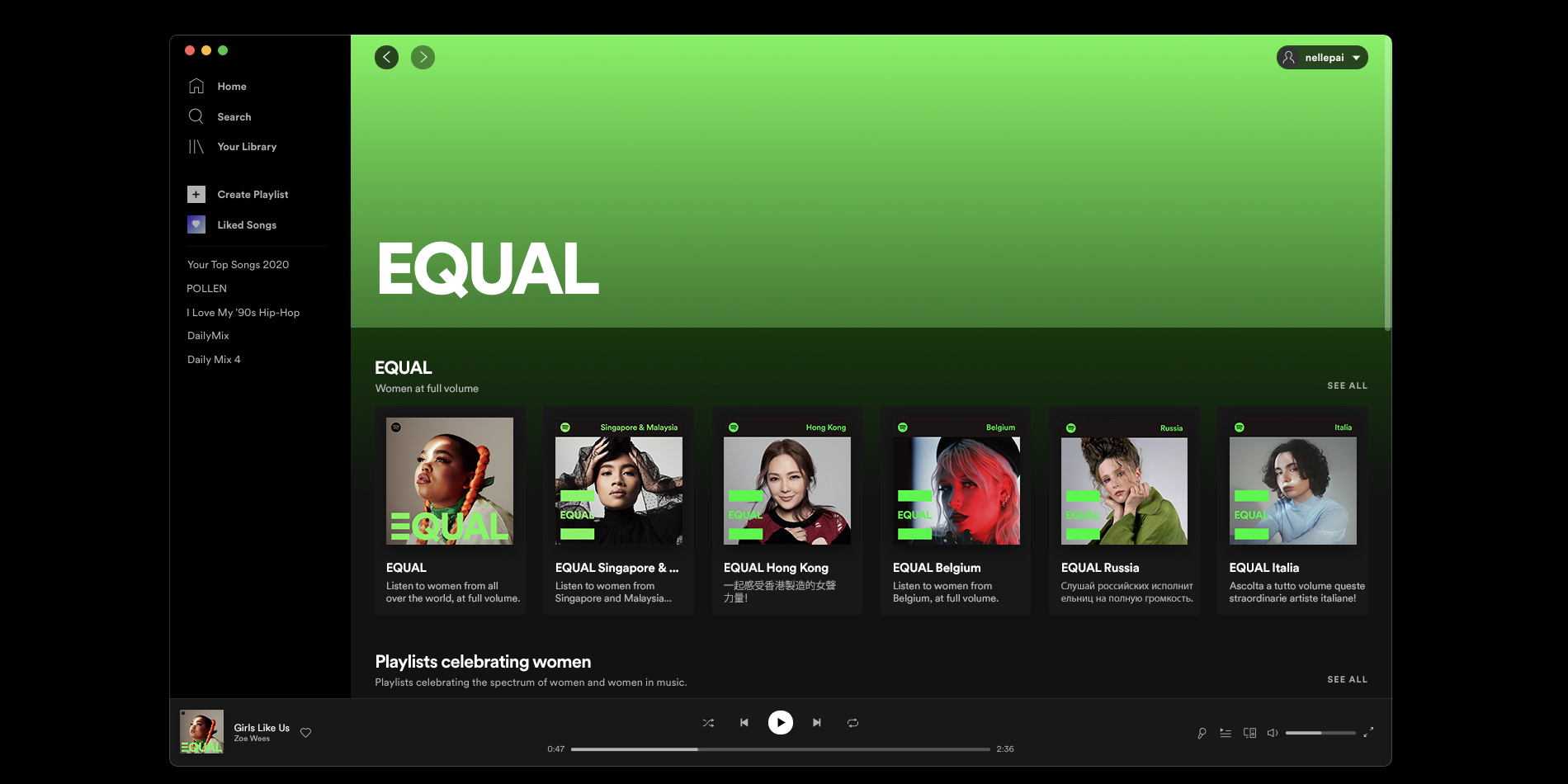1568x784 pixels.
Task: Expand the nellepai account dropdown
Action: pyautogui.click(x=1322, y=57)
